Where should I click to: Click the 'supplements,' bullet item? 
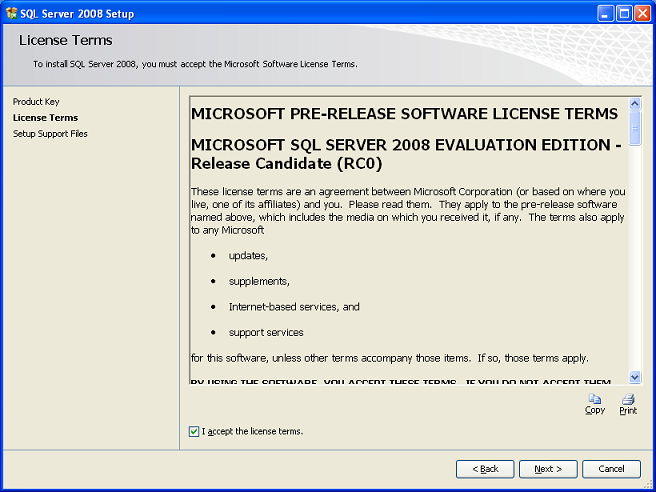259,281
